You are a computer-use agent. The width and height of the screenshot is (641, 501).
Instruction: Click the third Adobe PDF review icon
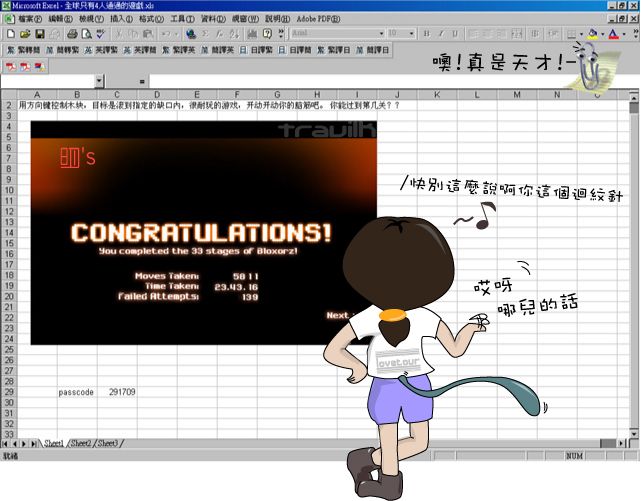[40, 67]
